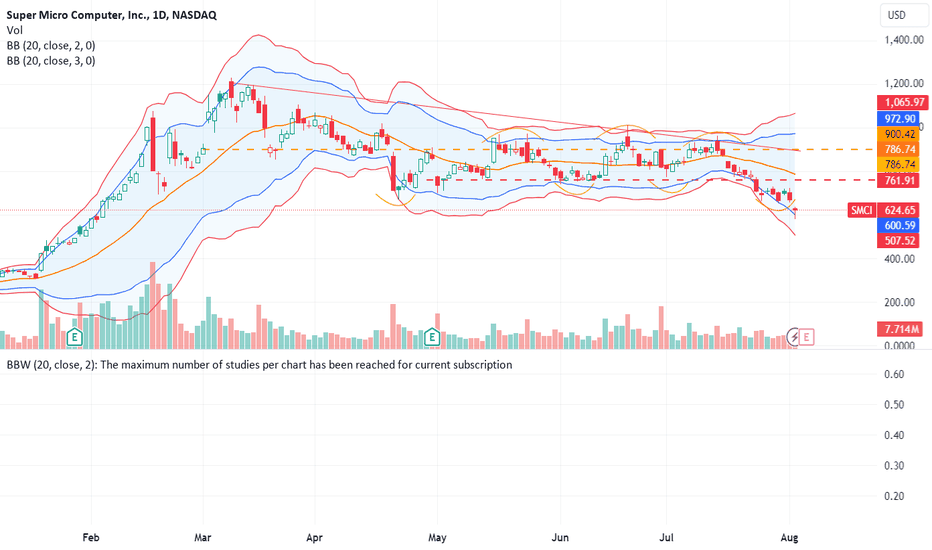Viewport: 932px width, 550px height.
Task: Click the 1,400.00 price axis value
Action: coord(904,40)
